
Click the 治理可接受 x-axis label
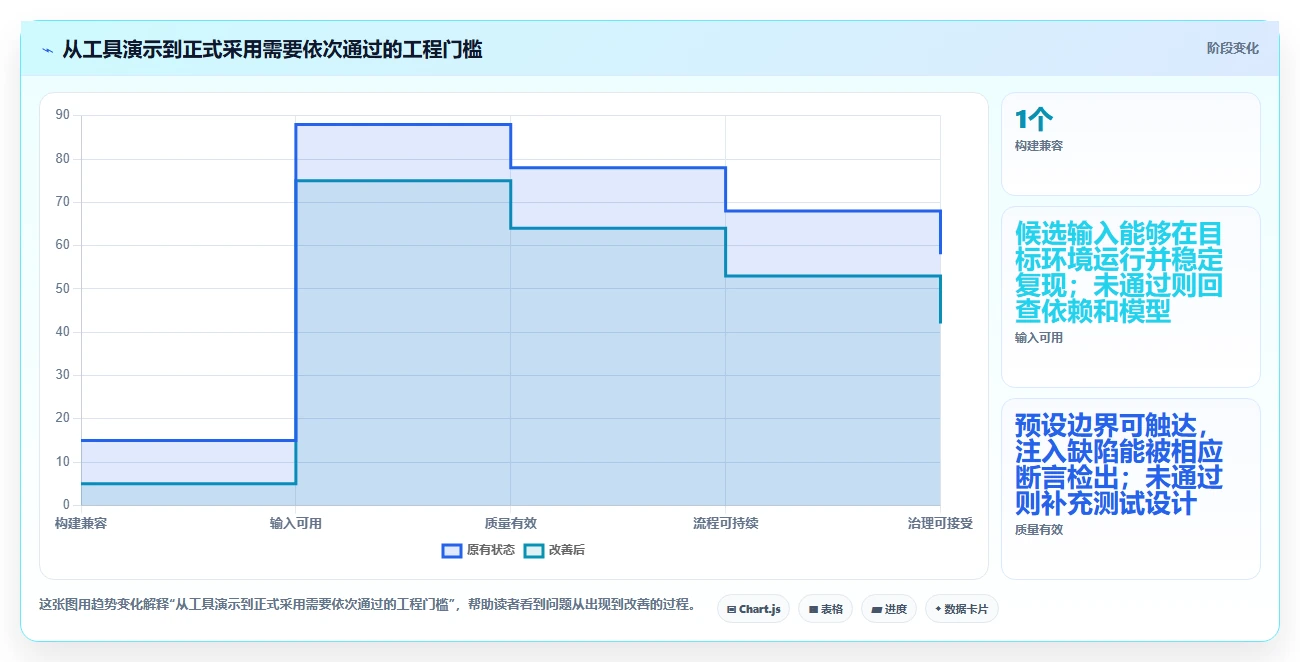pyautogui.click(x=940, y=523)
